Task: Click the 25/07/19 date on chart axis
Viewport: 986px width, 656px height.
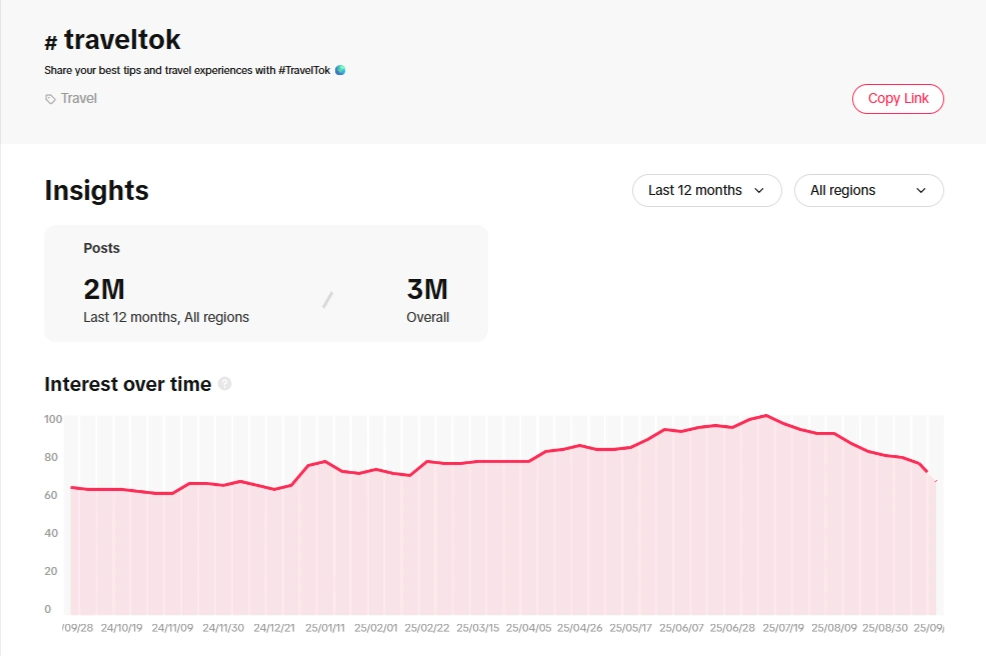Action: (x=782, y=628)
